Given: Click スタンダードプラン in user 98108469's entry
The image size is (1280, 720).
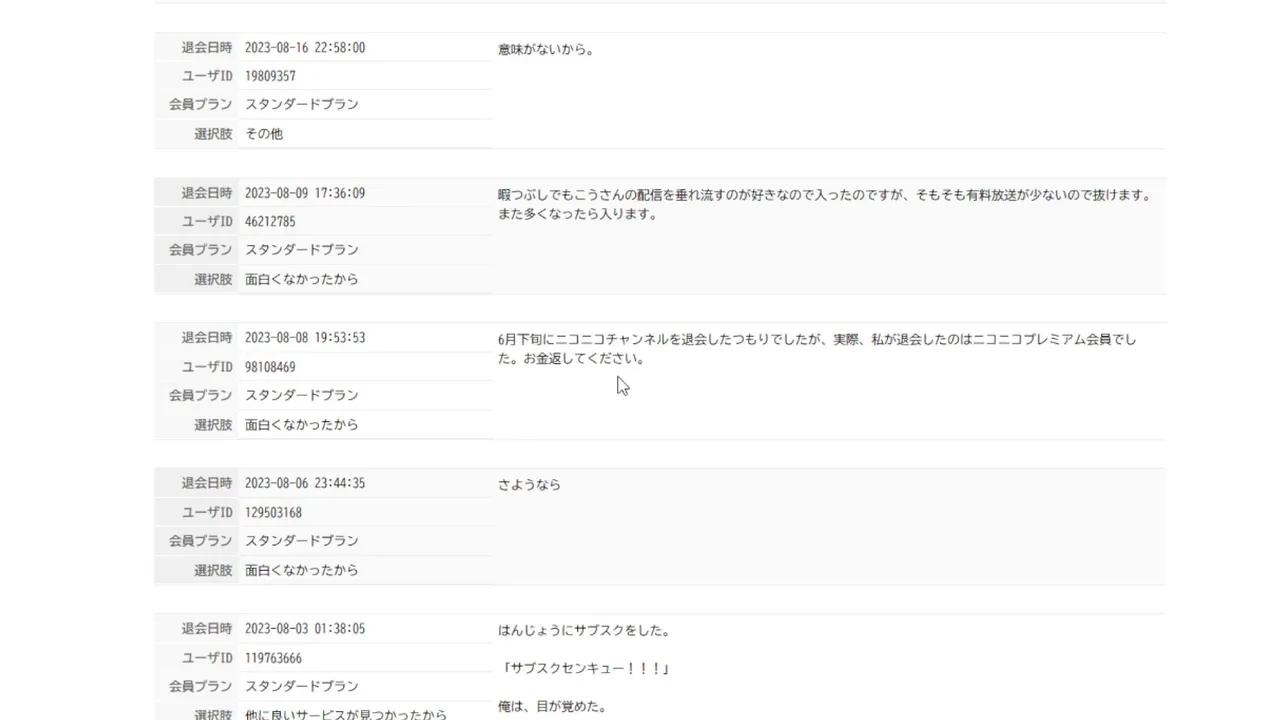Looking at the screenshot, I should [302, 395].
